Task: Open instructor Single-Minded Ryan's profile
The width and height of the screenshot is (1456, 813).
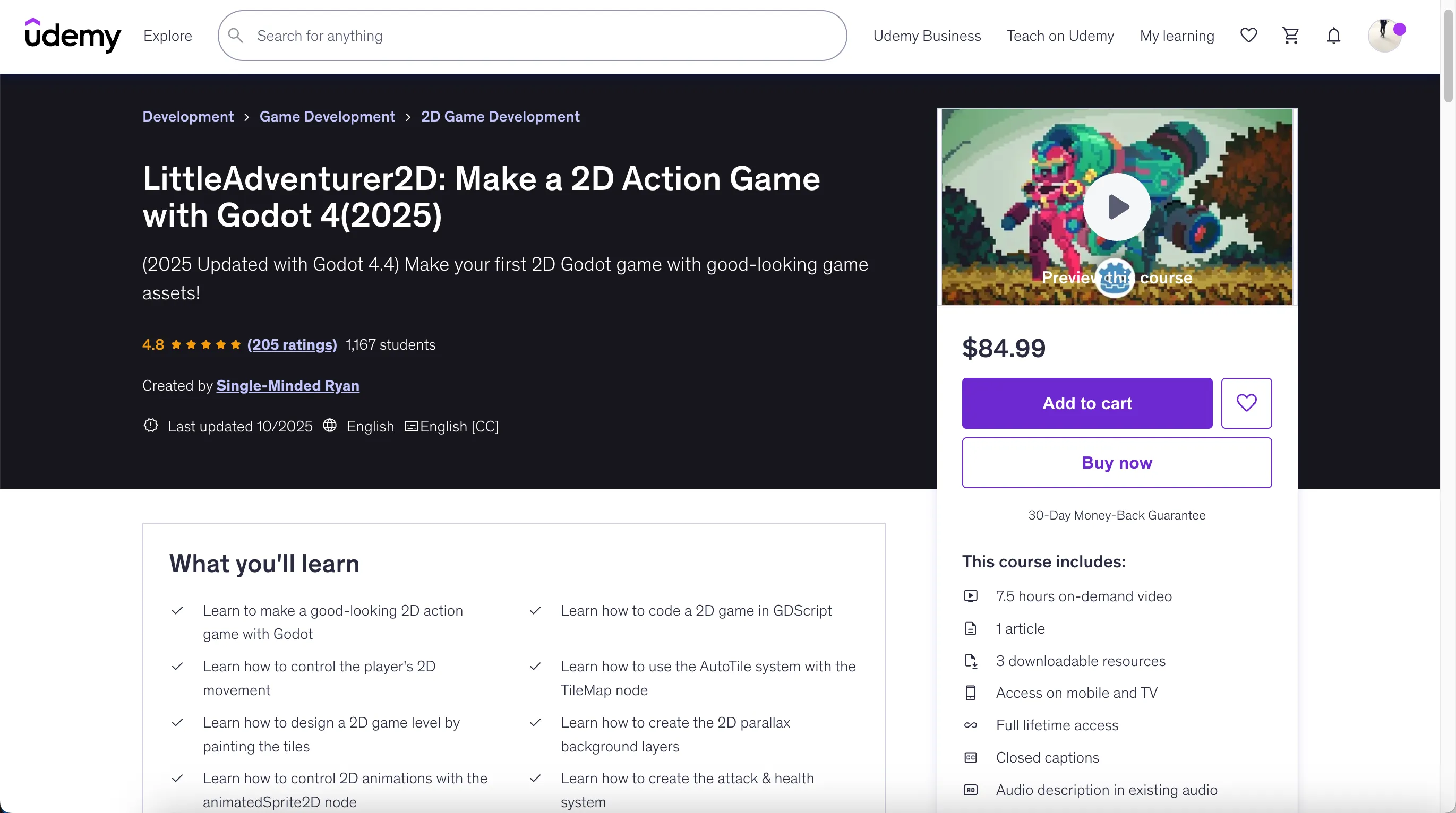Action: (287, 385)
